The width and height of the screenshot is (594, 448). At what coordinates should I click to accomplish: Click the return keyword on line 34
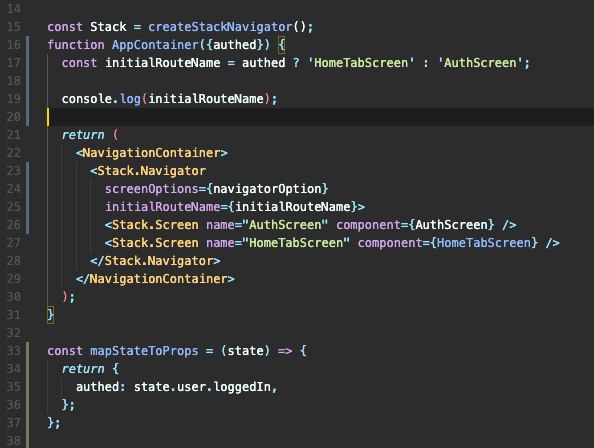[83, 369]
